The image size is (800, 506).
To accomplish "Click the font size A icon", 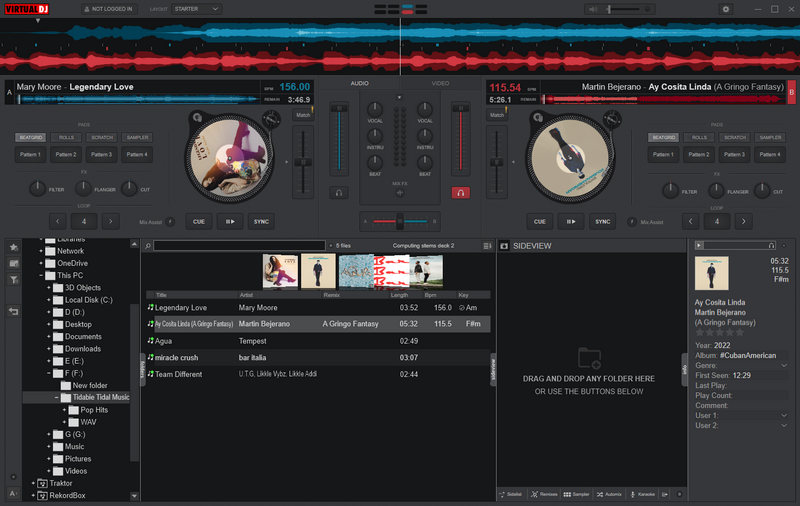I will (13, 493).
